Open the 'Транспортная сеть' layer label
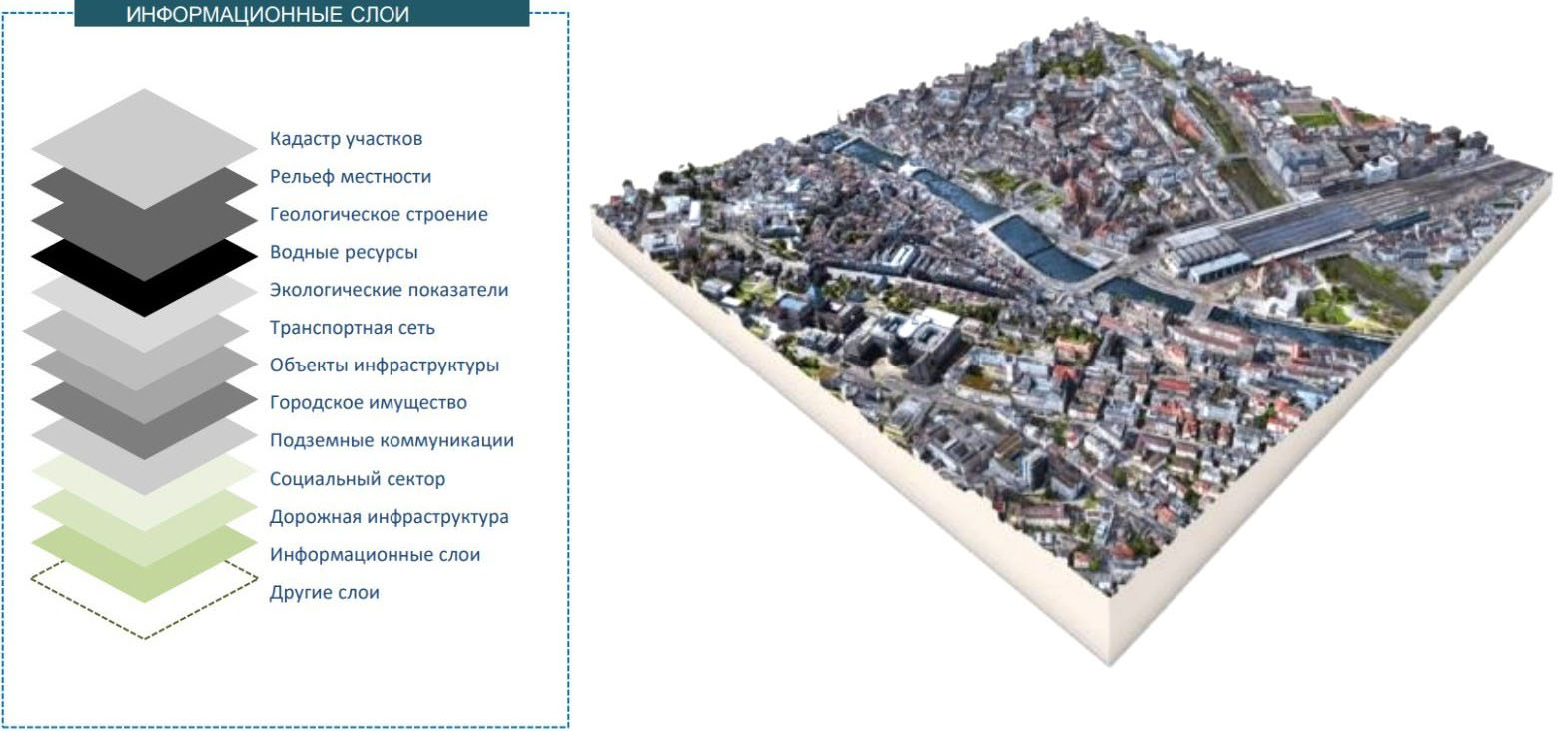 pyautogui.click(x=352, y=328)
